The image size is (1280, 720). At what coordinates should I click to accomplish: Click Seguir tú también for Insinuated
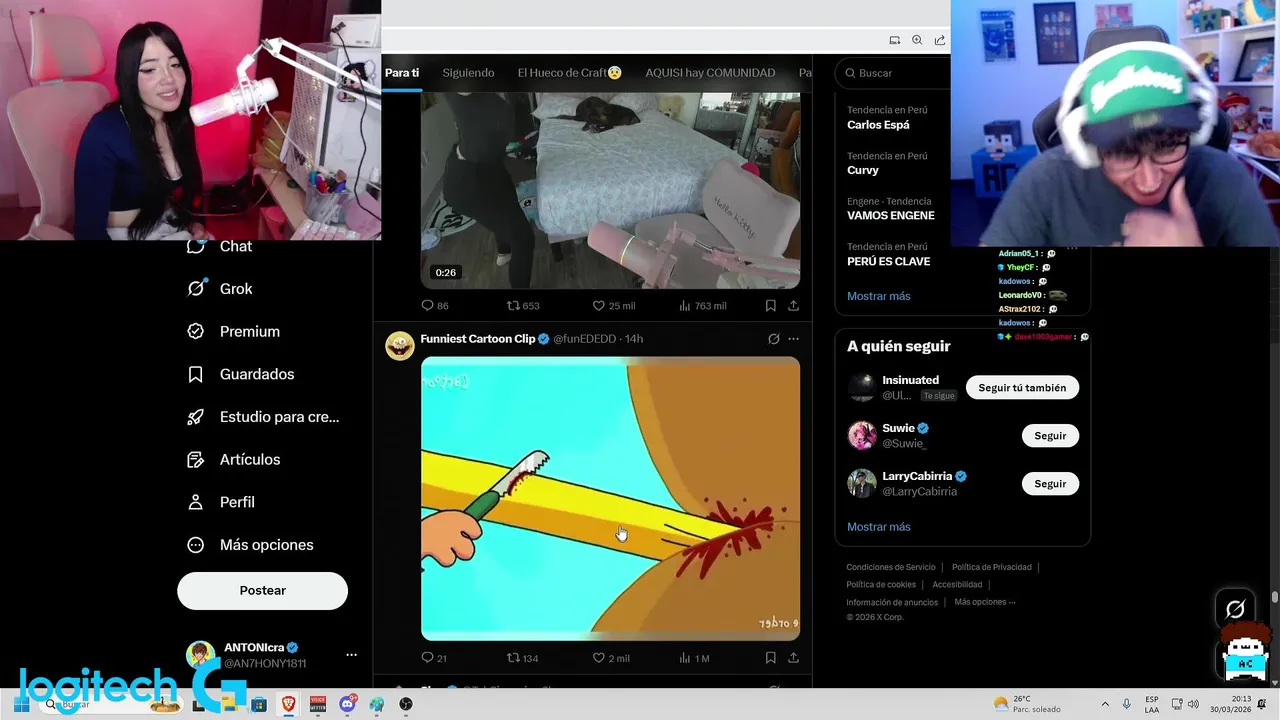click(x=1022, y=388)
